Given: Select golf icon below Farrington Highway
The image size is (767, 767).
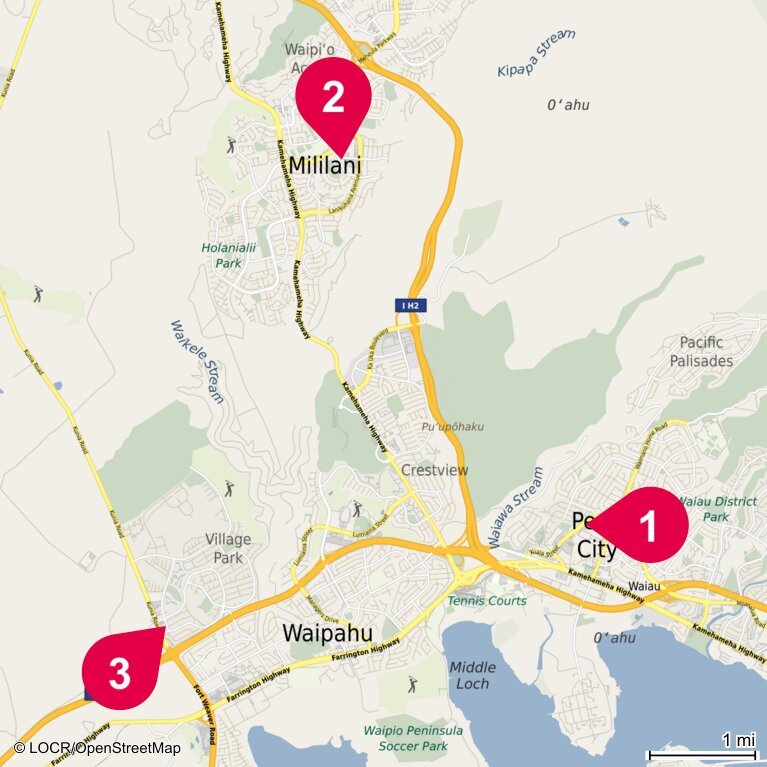Looking at the screenshot, I should point(412,685).
